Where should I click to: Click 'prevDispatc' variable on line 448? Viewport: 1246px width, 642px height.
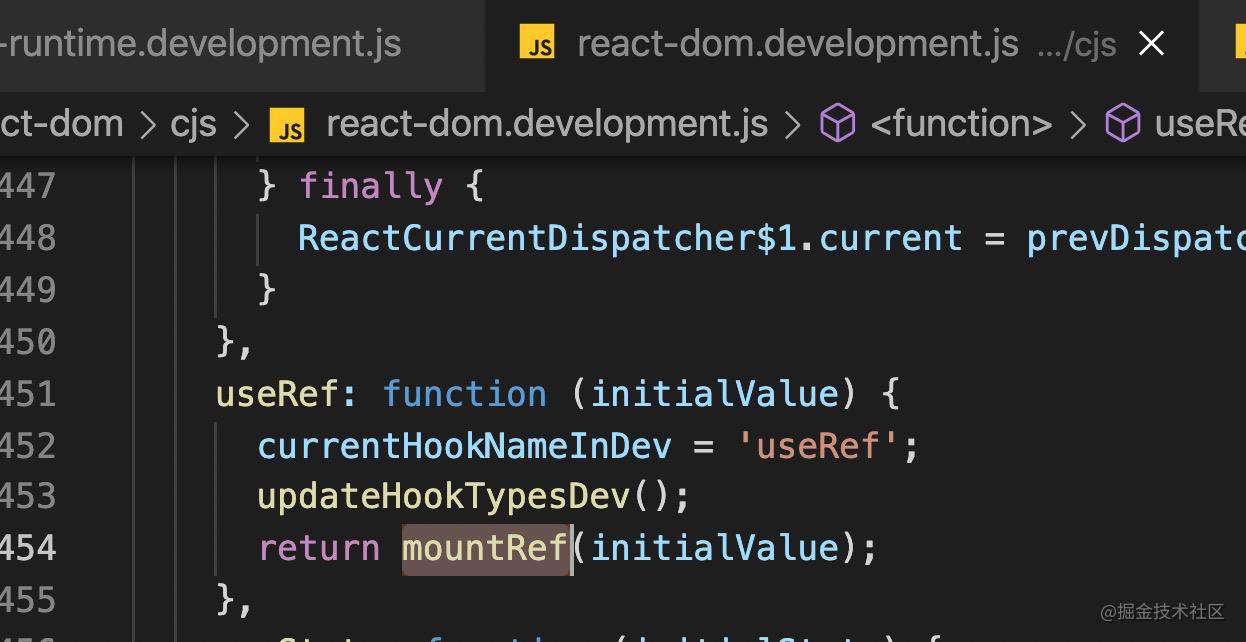(x=1136, y=238)
